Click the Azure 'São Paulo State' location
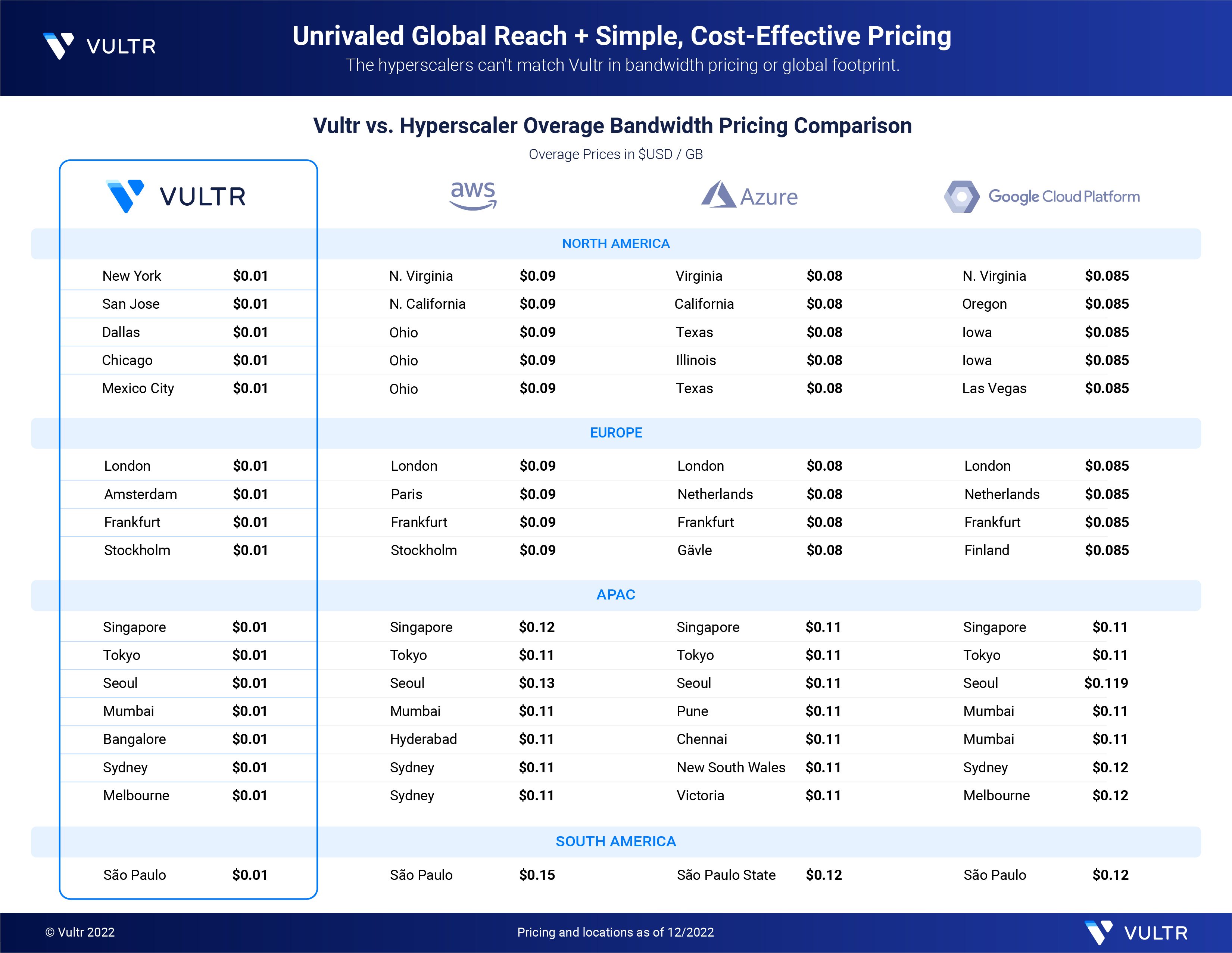The image size is (1232, 953). (x=726, y=875)
